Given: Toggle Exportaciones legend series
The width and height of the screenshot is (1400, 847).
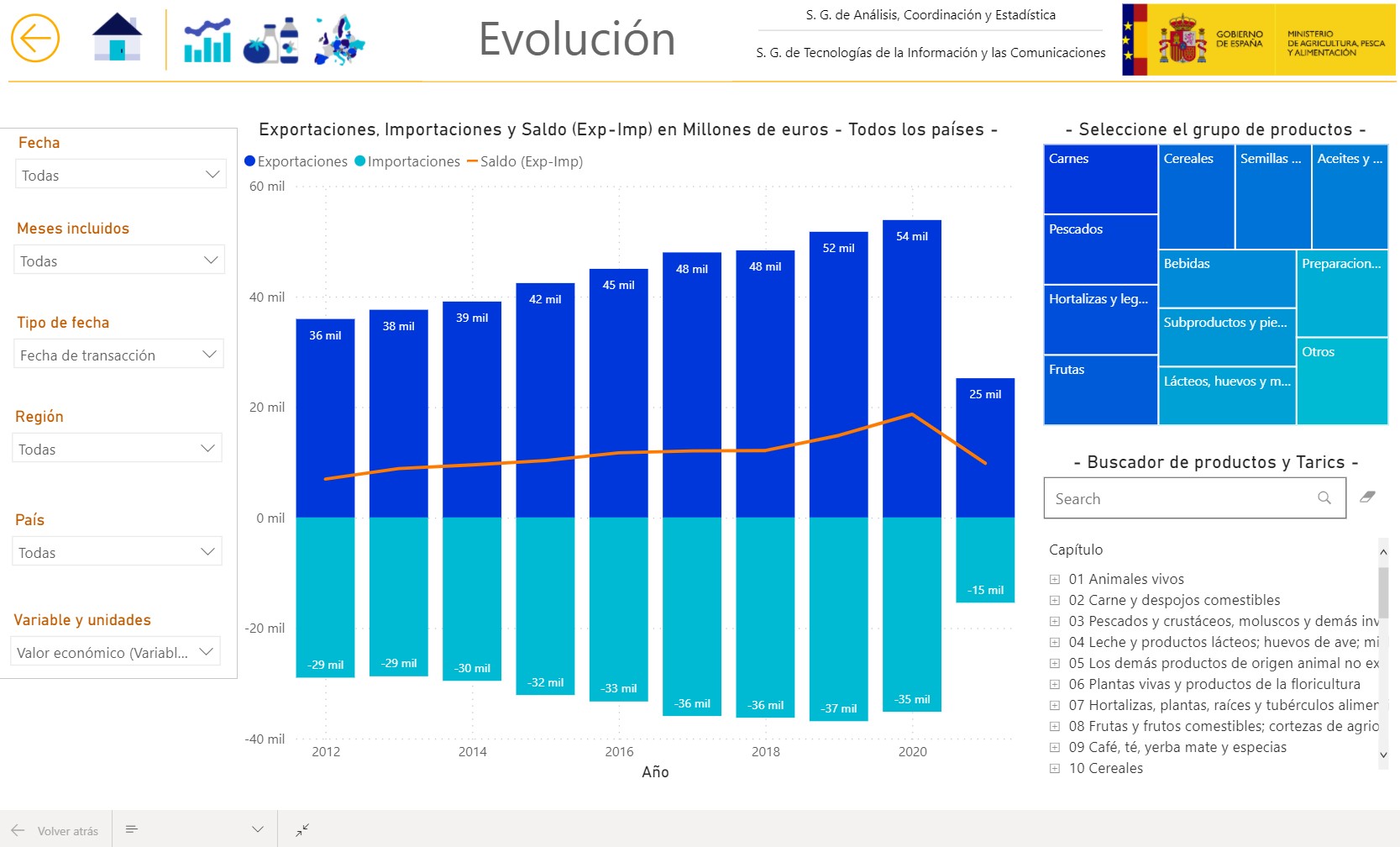Looking at the screenshot, I should tap(296, 161).
